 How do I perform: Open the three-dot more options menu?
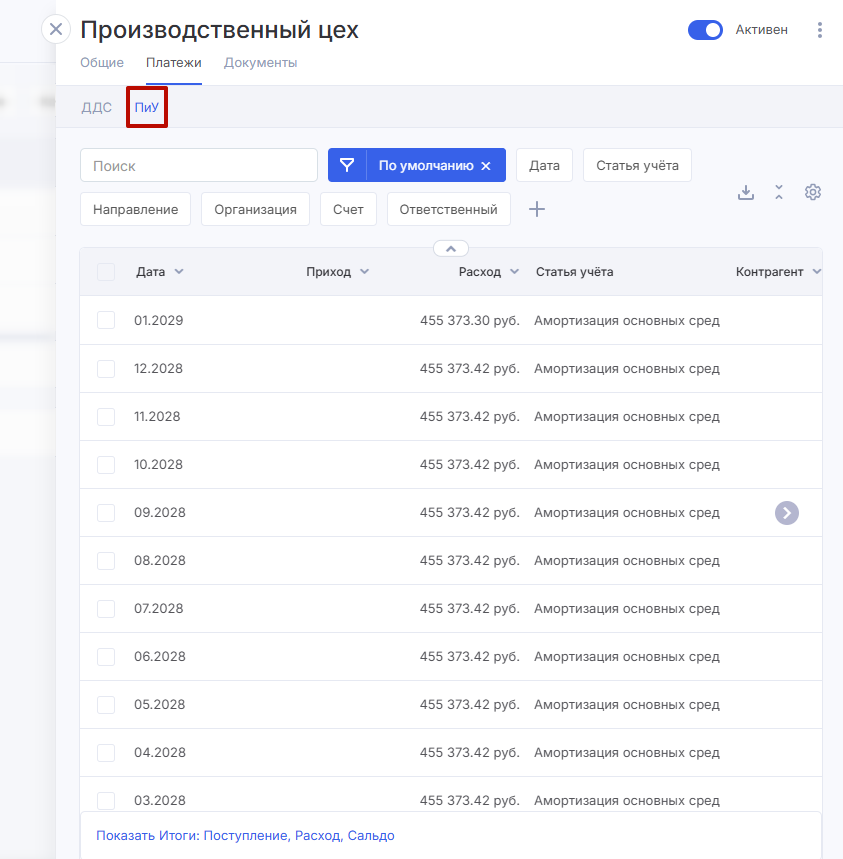820,30
